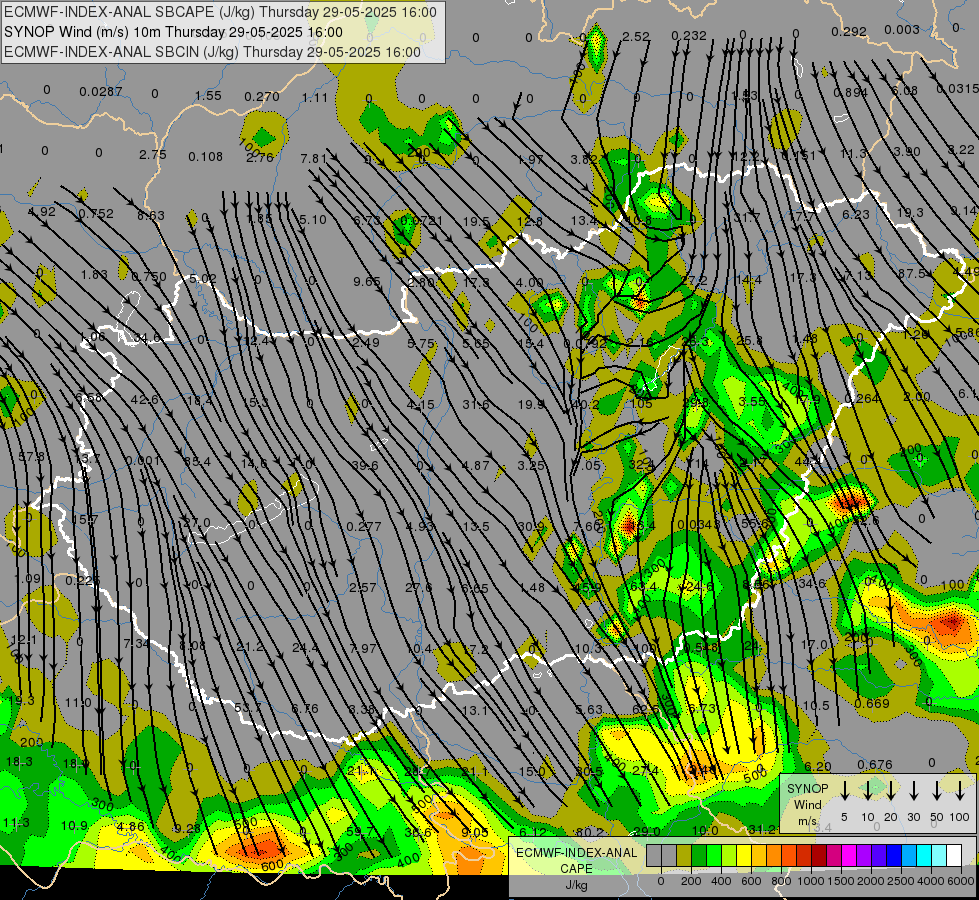Click the 0 tick label on the CAPE scale
This screenshot has height=900, width=979.
[x=661, y=881]
